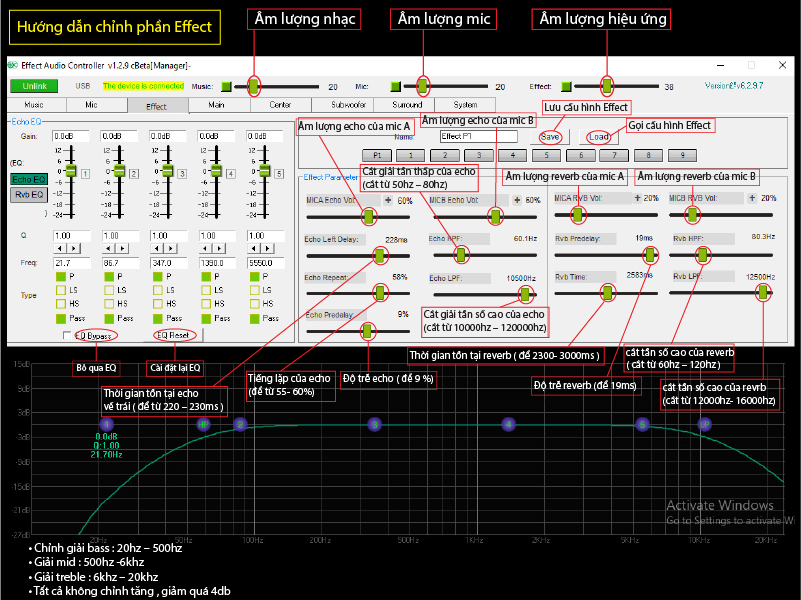Increase Q of band 3 with right arrow
The image size is (801, 600).
[171, 248]
